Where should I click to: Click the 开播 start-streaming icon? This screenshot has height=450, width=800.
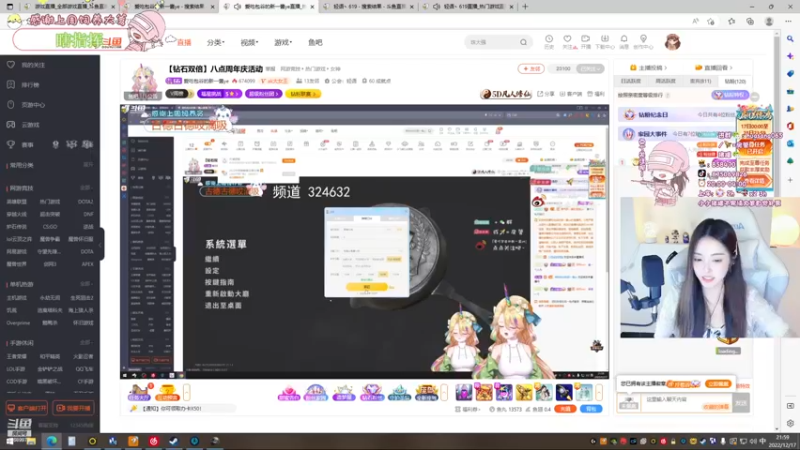(586, 42)
